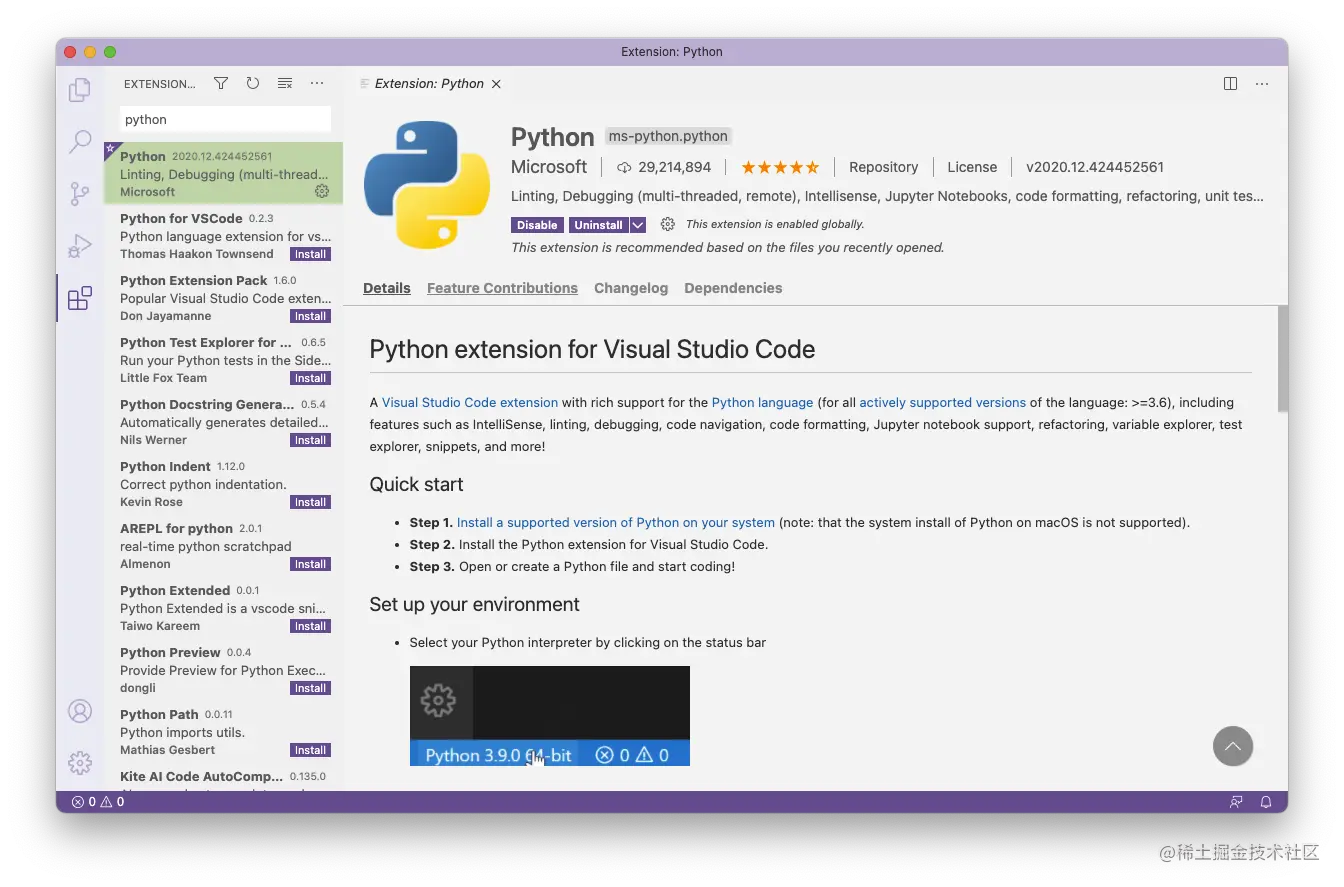The width and height of the screenshot is (1344, 887).
Task: Select the Extension: Python editor tab
Action: click(430, 84)
